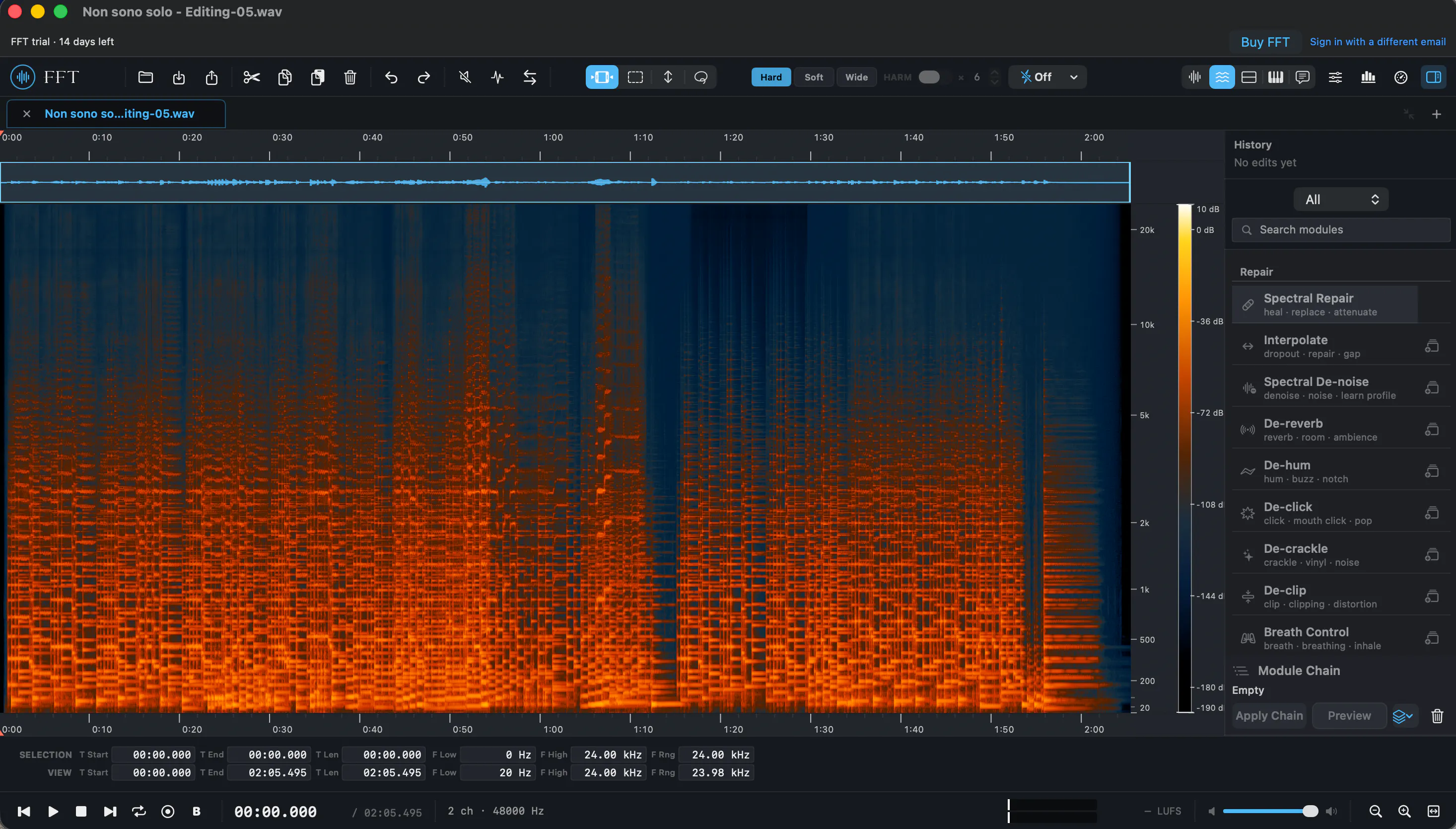The image size is (1456, 829).
Task: Select the lasso selection tool
Action: (x=701, y=77)
